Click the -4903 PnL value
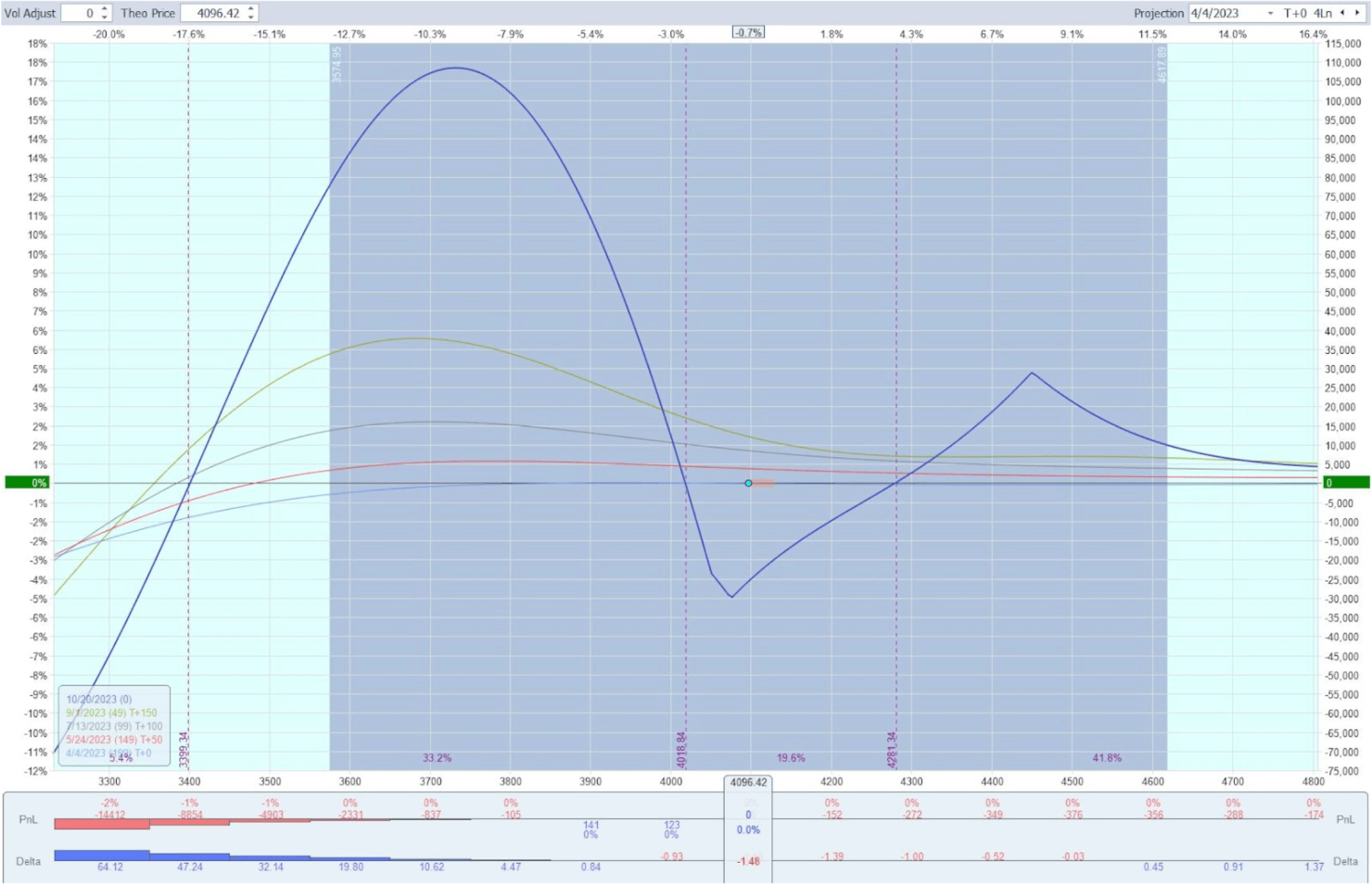 (x=270, y=815)
